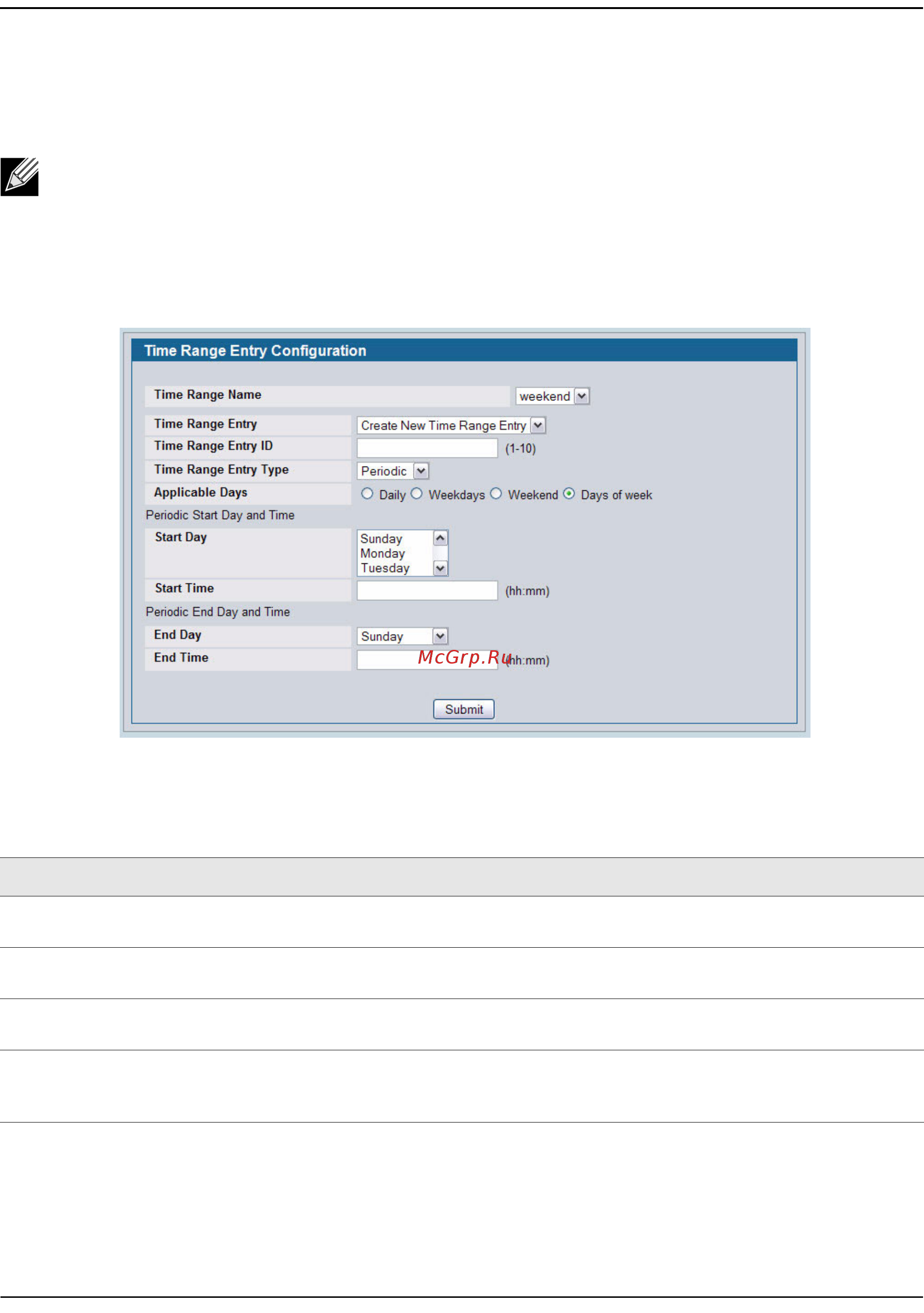Select the Weekend radio button
Viewport: 924px width, 1313px height.
tap(496, 494)
